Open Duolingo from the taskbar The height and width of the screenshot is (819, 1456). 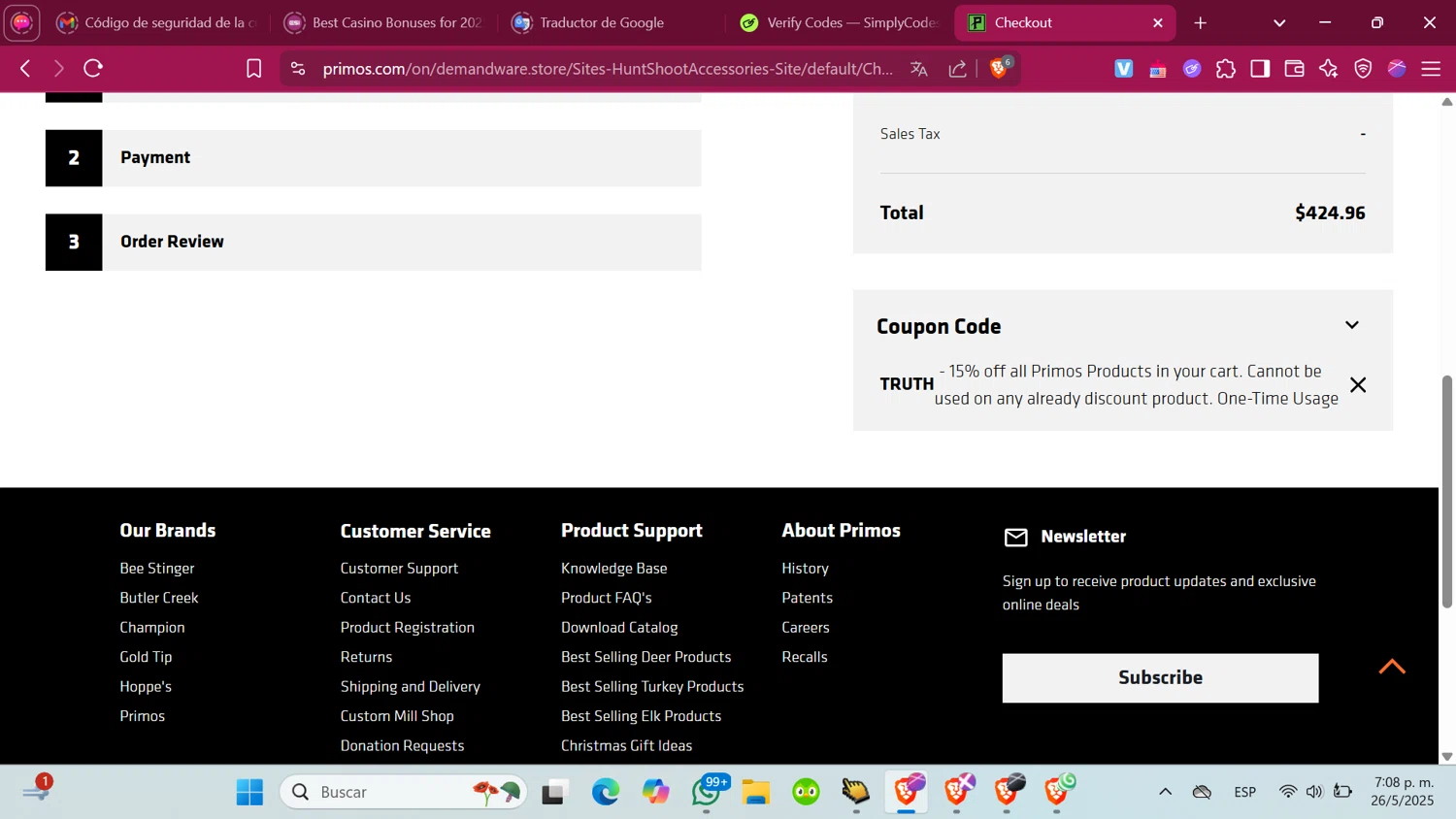click(x=806, y=792)
